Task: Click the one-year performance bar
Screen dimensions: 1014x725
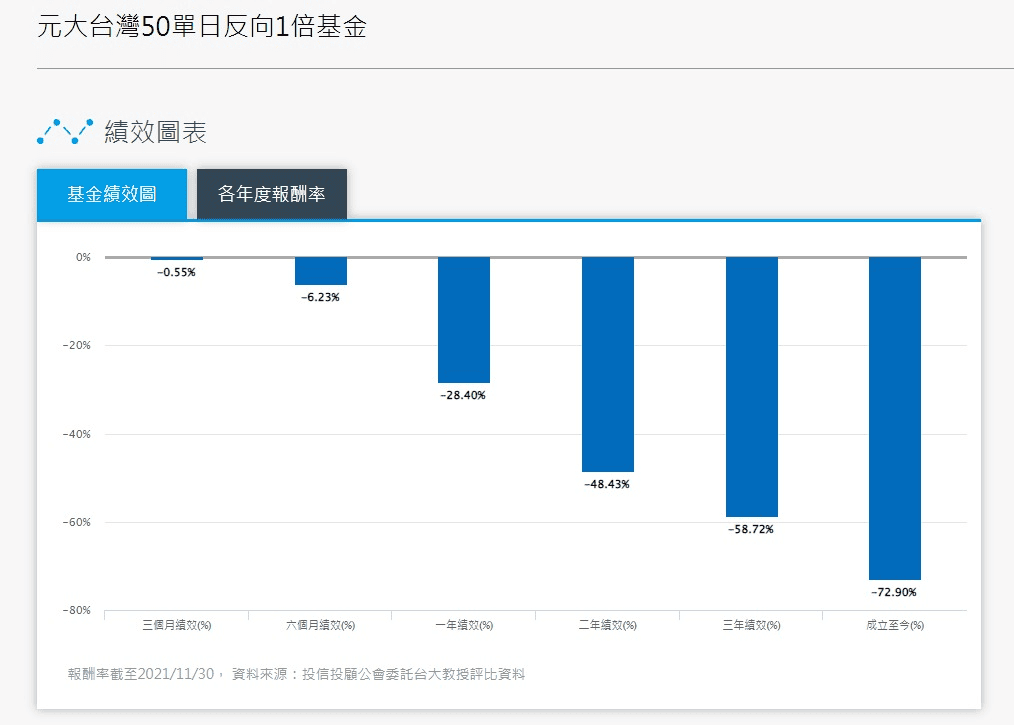Action: [x=464, y=320]
